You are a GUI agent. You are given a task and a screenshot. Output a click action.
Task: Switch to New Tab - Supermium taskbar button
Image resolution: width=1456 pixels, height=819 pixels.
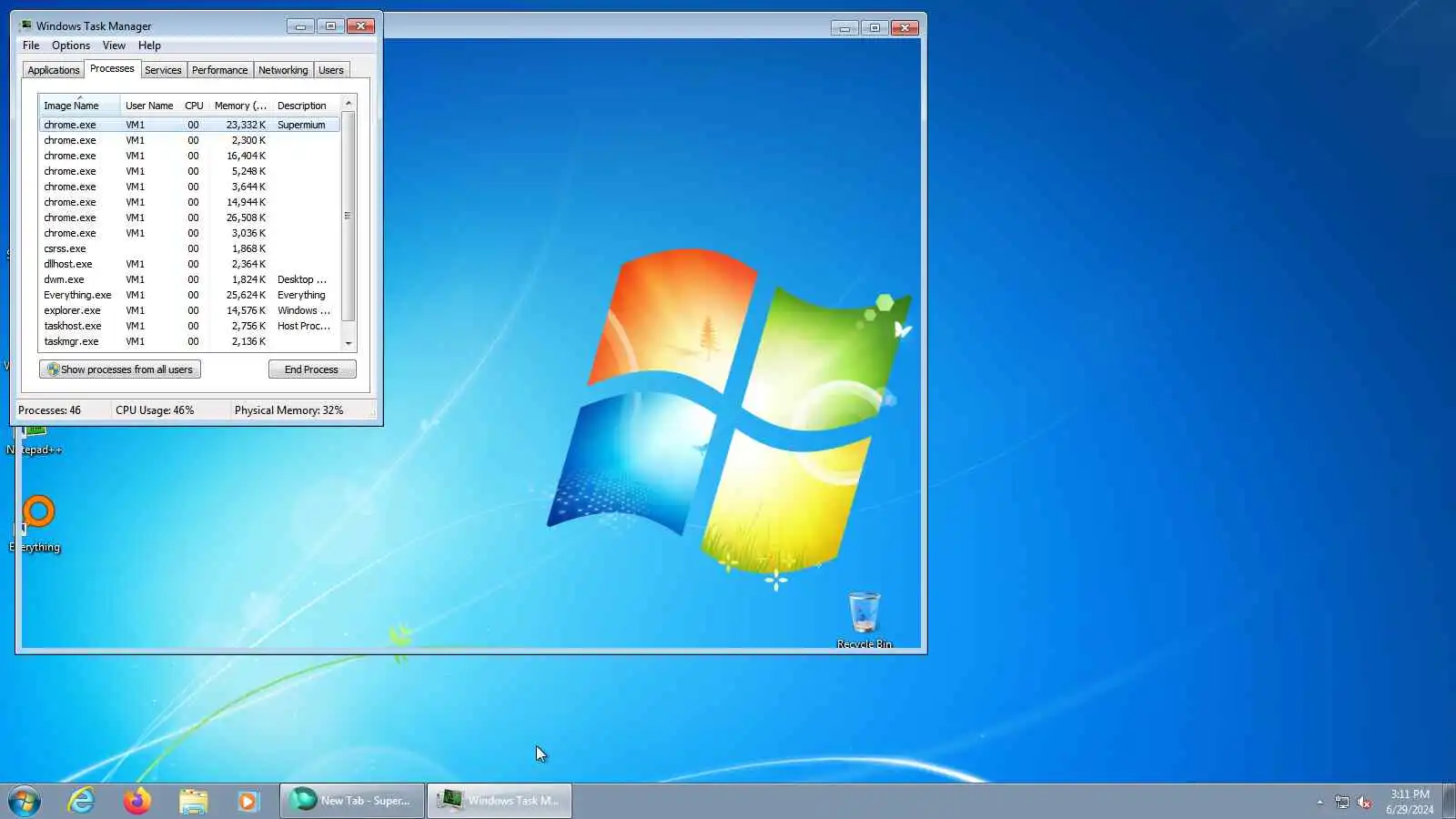(x=352, y=801)
